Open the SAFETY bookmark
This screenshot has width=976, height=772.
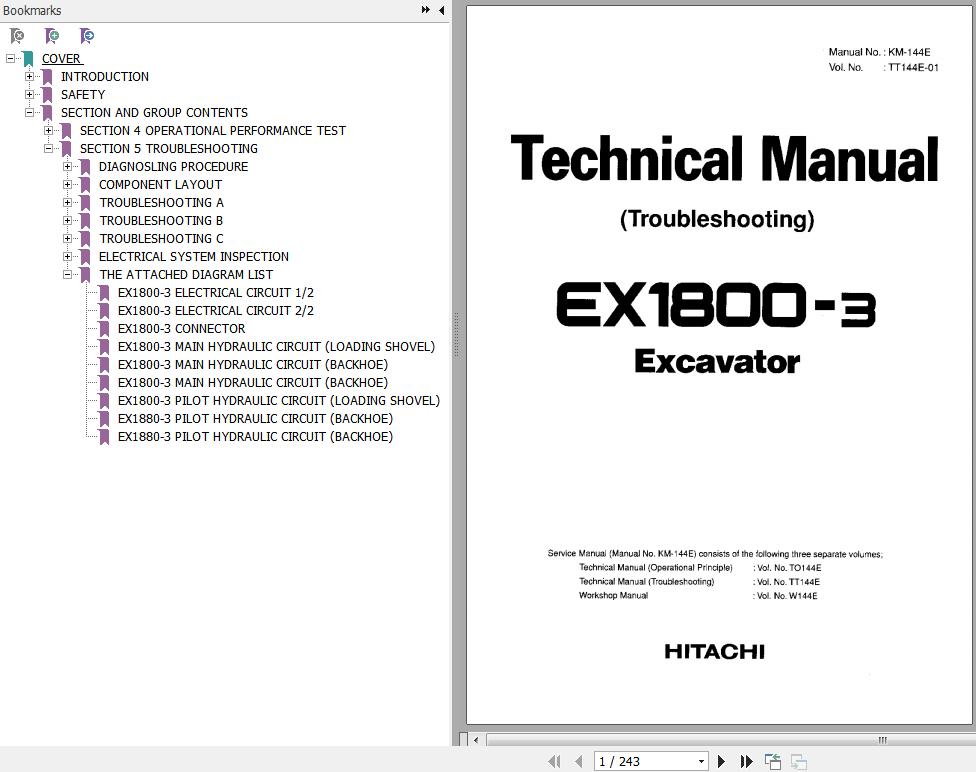[x=83, y=95]
